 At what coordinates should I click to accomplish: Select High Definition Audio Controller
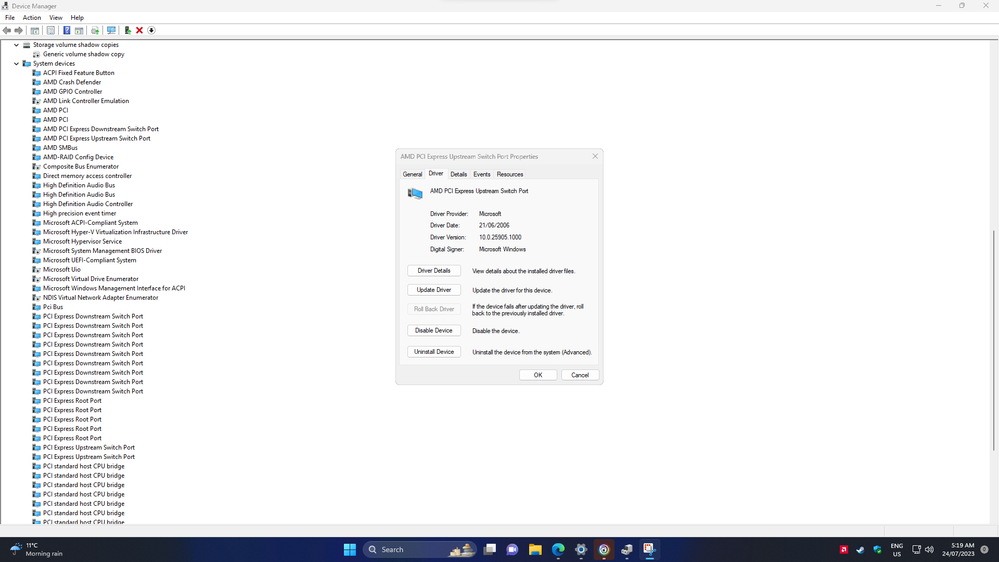tap(88, 204)
